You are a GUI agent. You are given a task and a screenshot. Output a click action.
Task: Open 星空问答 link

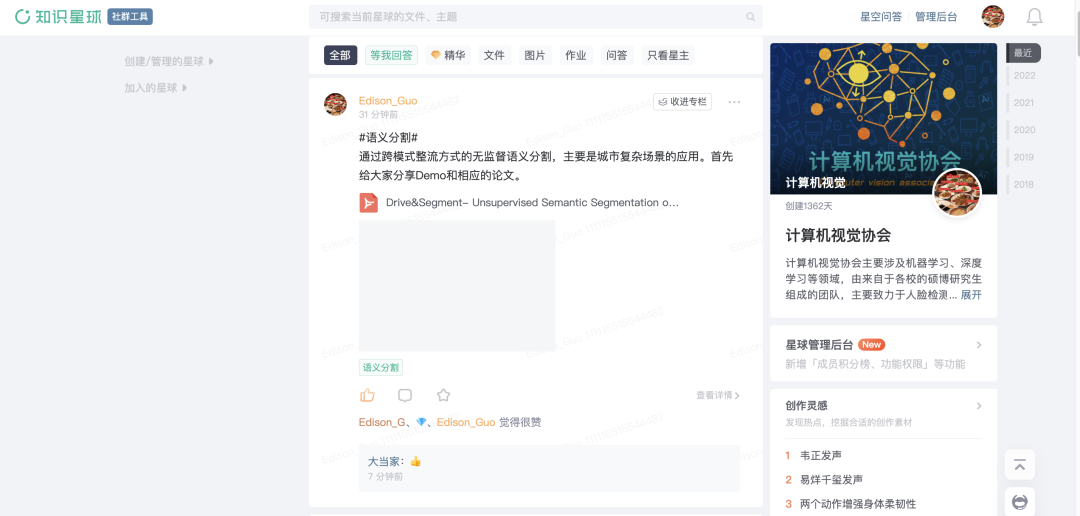click(x=880, y=17)
